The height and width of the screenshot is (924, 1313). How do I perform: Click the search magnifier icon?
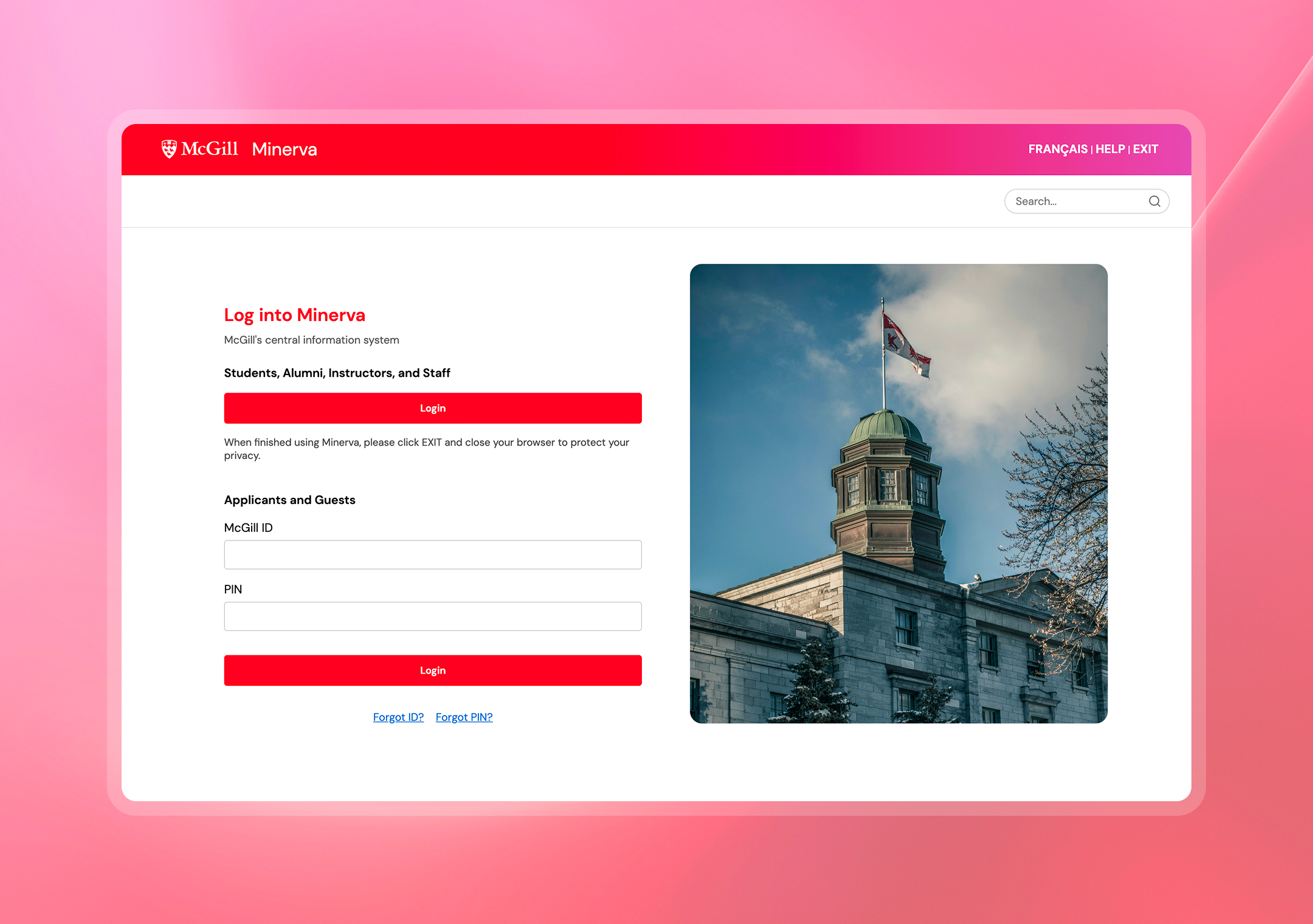[1154, 201]
